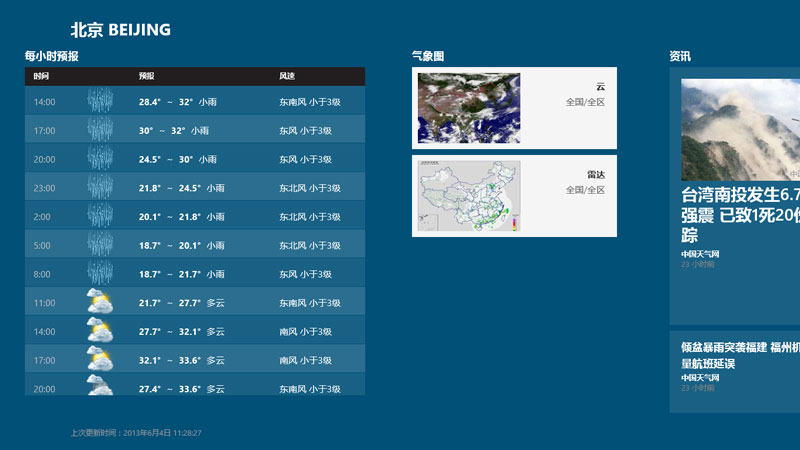Click the 时间 column header
The width and height of the screenshot is (800, 450).
[41, 77]
